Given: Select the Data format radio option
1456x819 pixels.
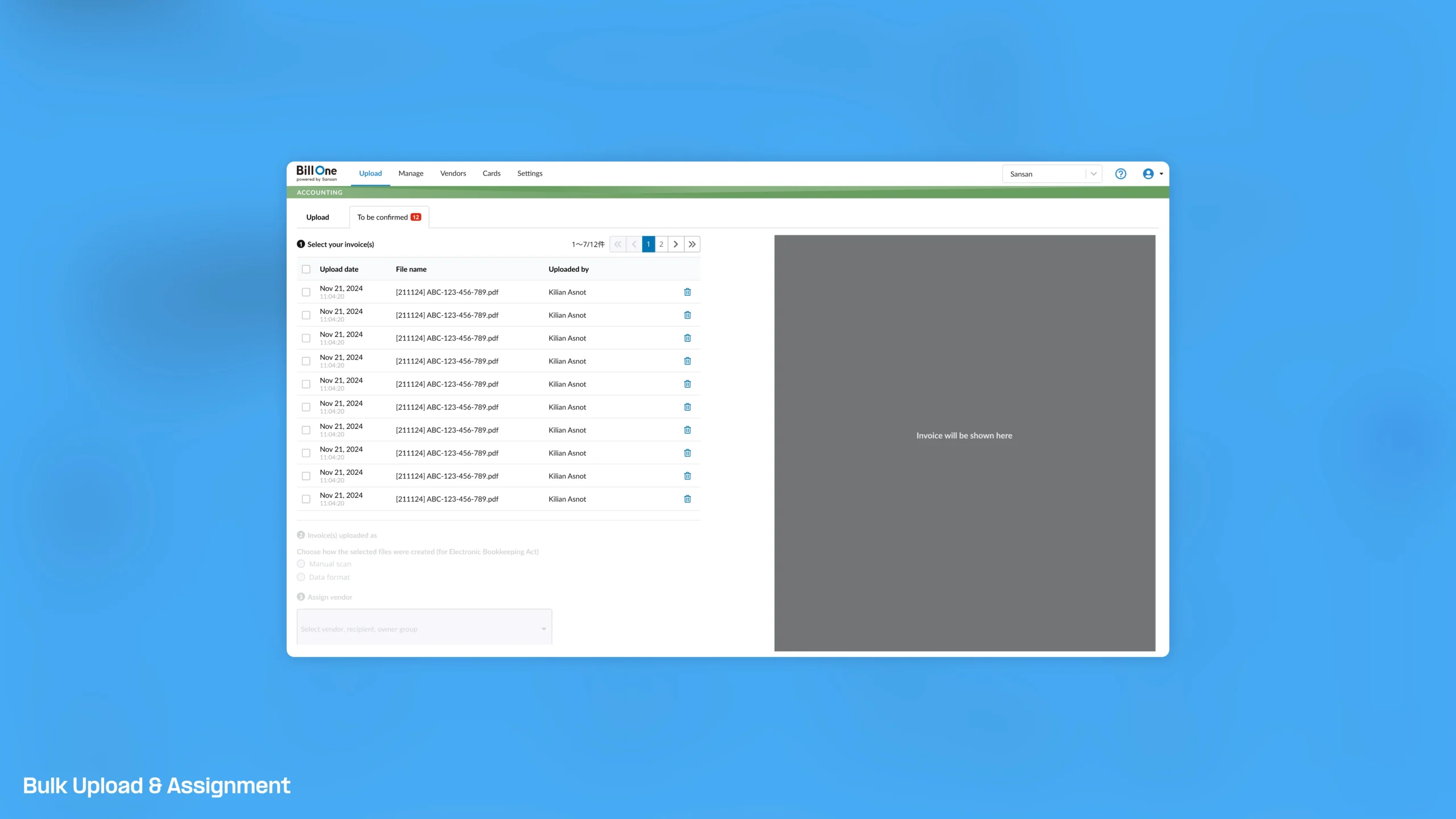Looking at the screenshot, I should (301, 577).
